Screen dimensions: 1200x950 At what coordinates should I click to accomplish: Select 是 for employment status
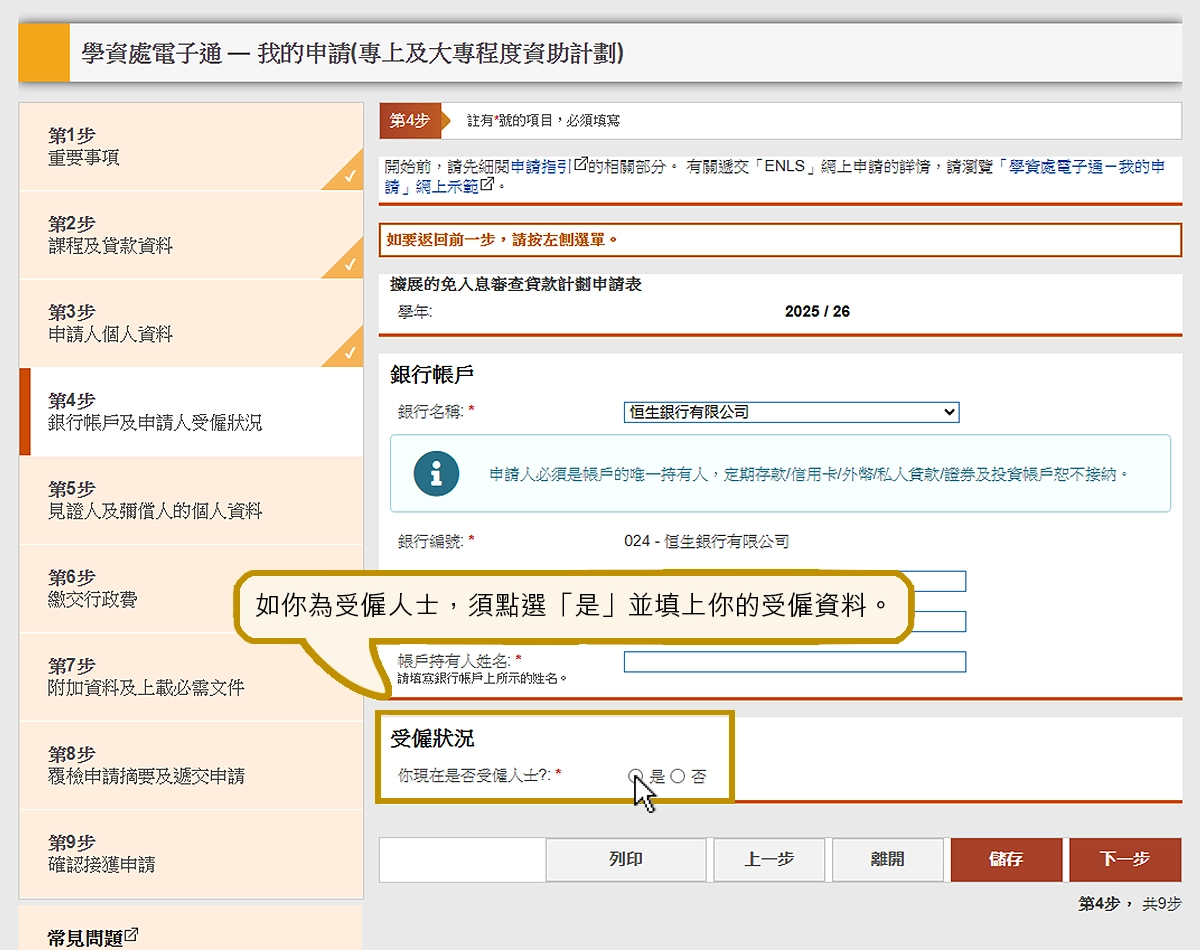[636, 776]
